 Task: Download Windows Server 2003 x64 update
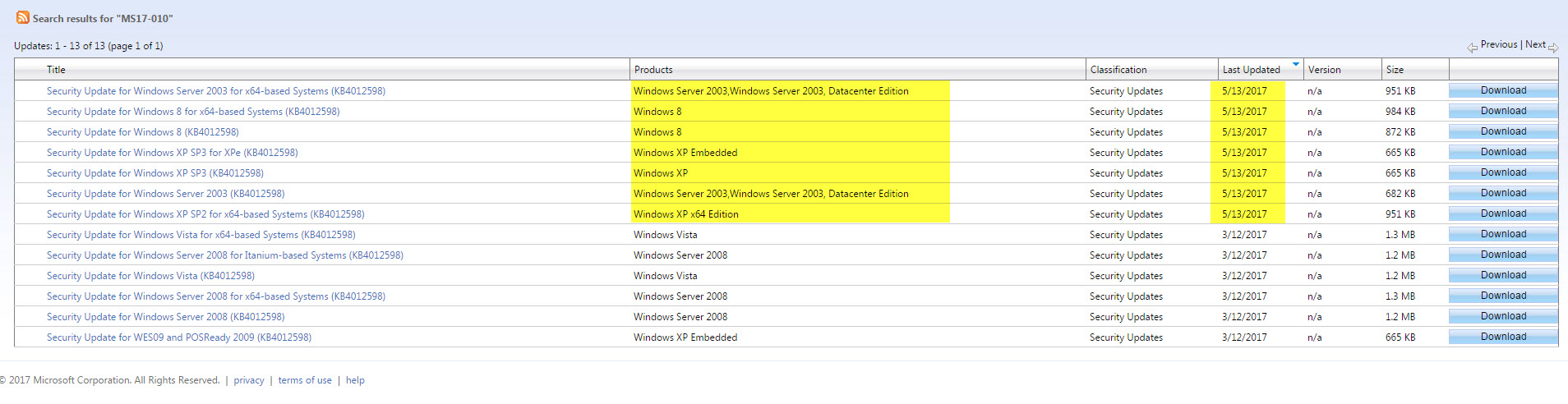pos(1503,90)
